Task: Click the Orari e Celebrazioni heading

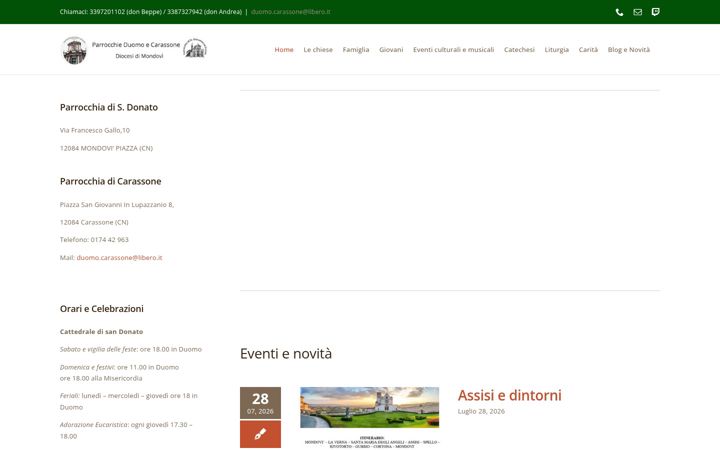Action: coord(101,309)
